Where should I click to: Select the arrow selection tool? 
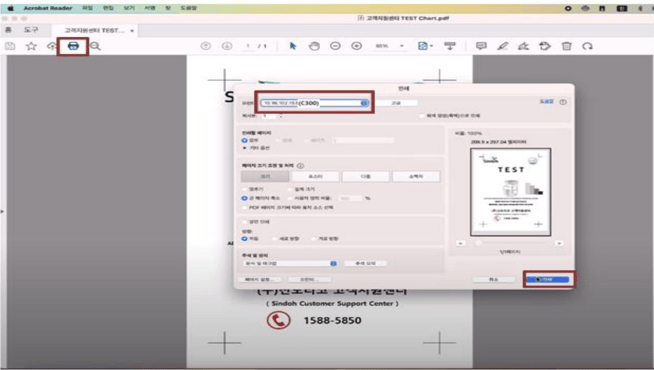pyautogui.click(x=293, y=46)
